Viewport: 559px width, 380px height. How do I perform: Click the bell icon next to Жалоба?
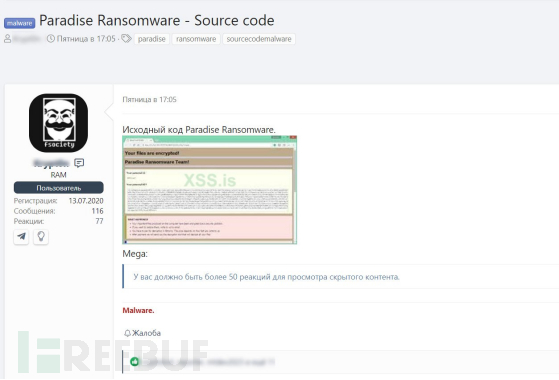tap(127, 333)
